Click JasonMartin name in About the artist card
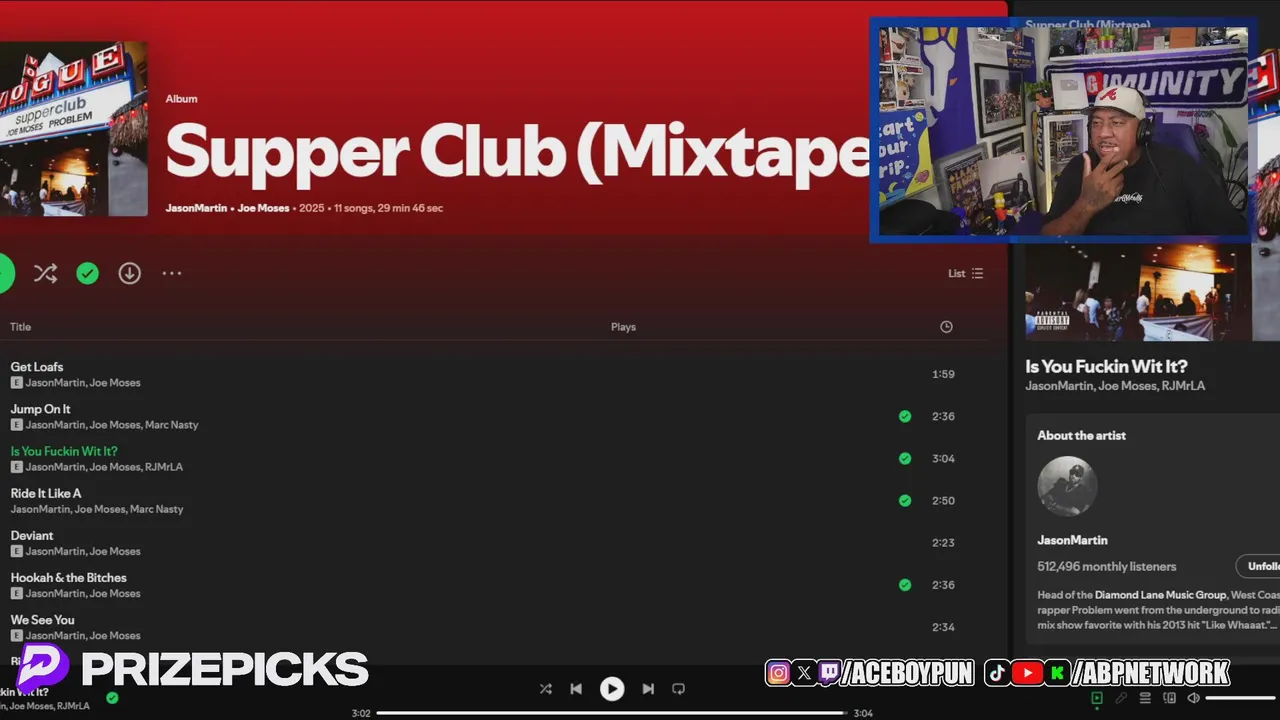The width and height of the screenshot is (1280, 720). [1072, 540]
